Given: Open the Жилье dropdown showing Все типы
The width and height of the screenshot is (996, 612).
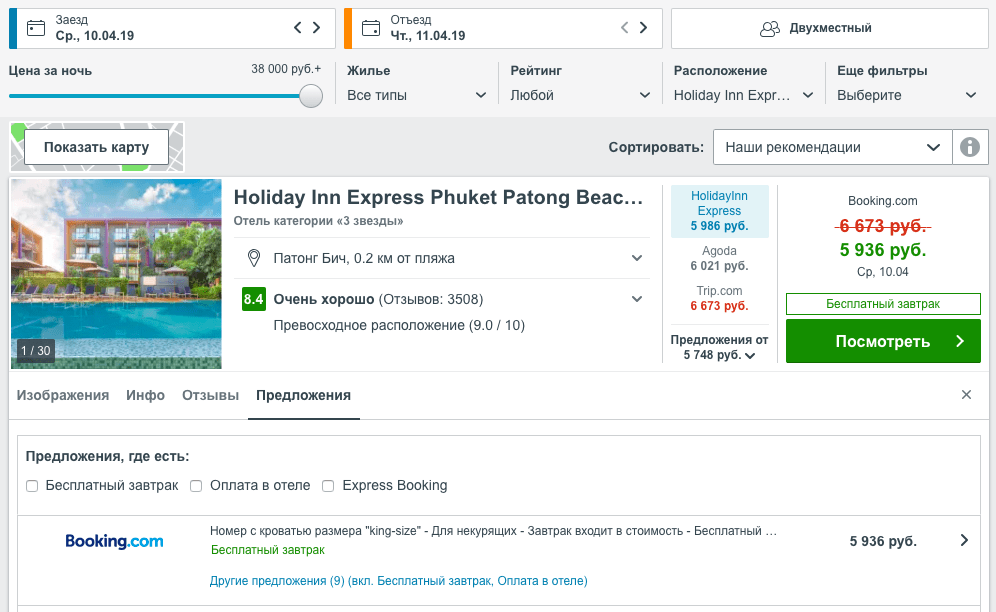Looking at the screenshot, I should click(x=417, y=95).
